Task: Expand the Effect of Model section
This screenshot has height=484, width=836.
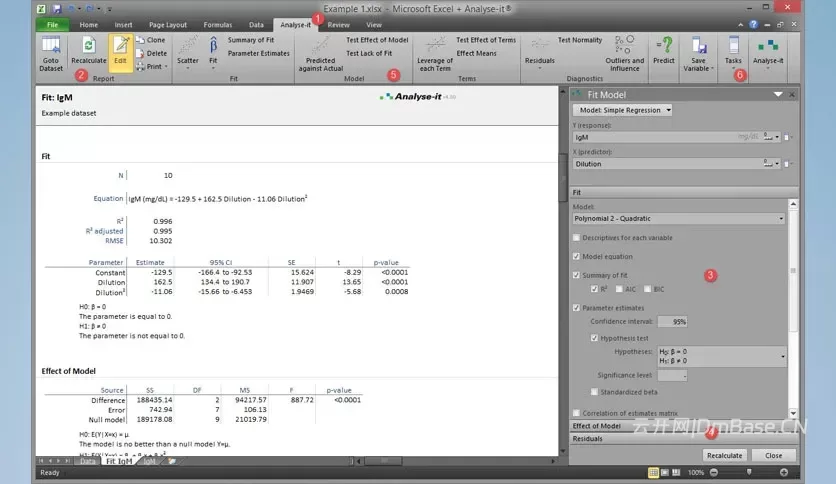Action: click(x=684, y=426)
